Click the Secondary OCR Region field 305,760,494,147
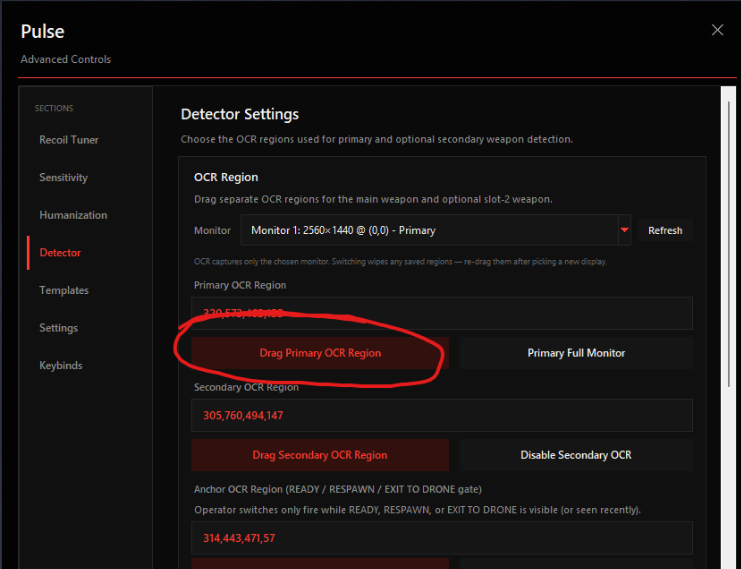This screenshot has width=741, height=569. click(442, 415)
